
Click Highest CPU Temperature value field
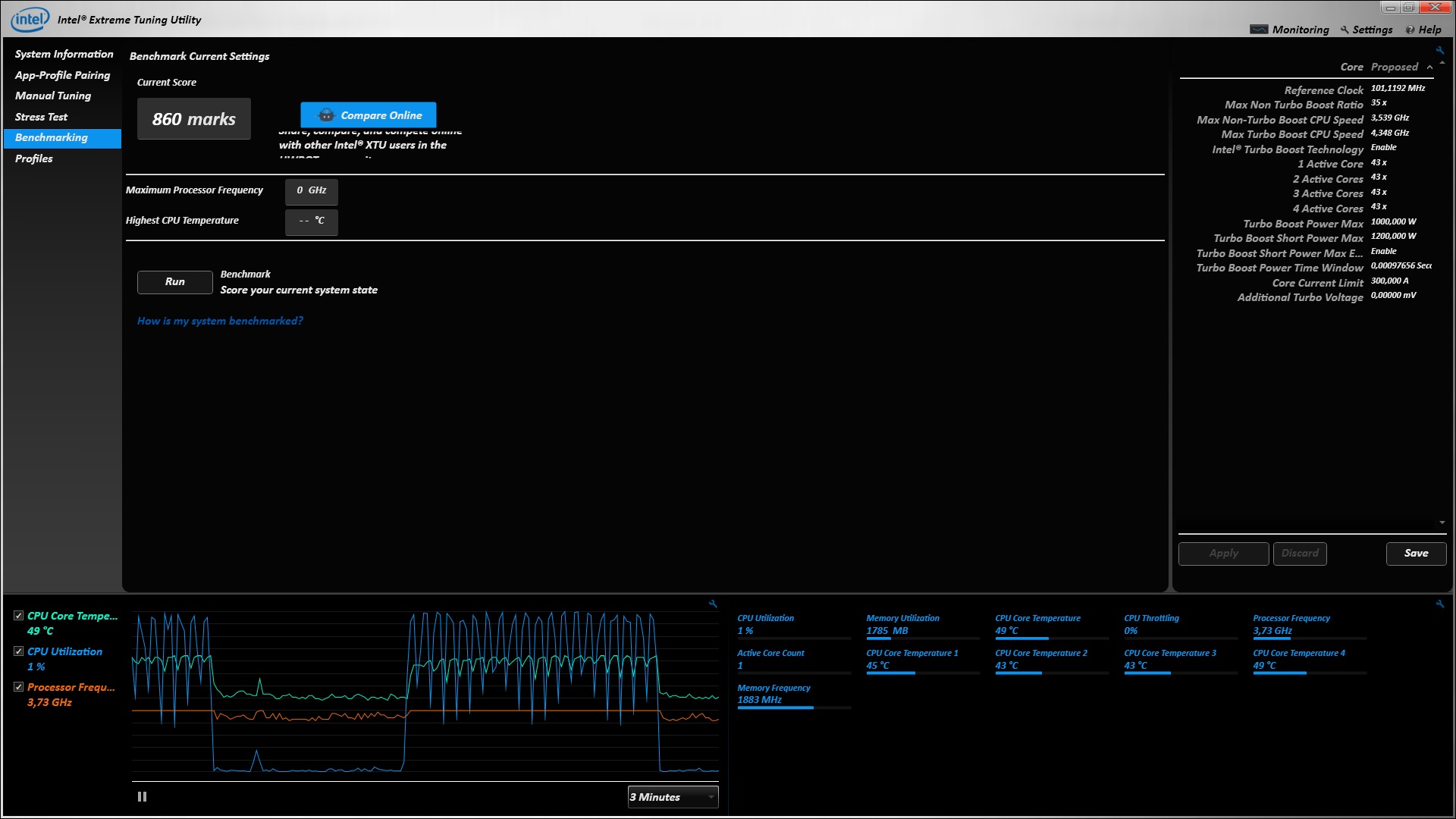point(312,222)
